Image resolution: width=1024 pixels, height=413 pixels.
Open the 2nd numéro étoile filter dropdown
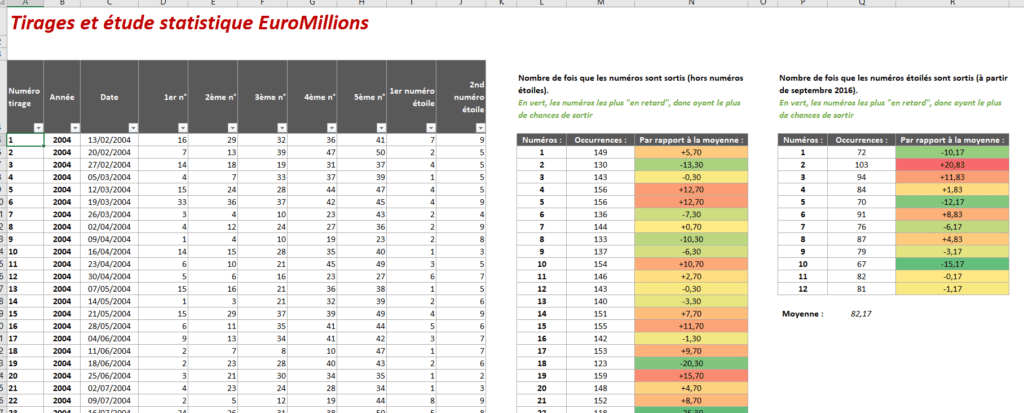[x=480, y=128]
